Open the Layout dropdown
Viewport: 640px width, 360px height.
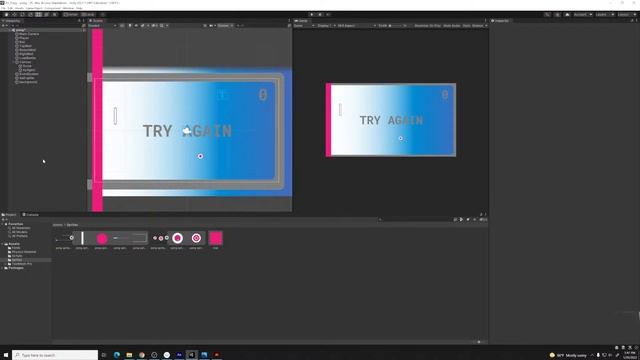(x=626, y=15)
